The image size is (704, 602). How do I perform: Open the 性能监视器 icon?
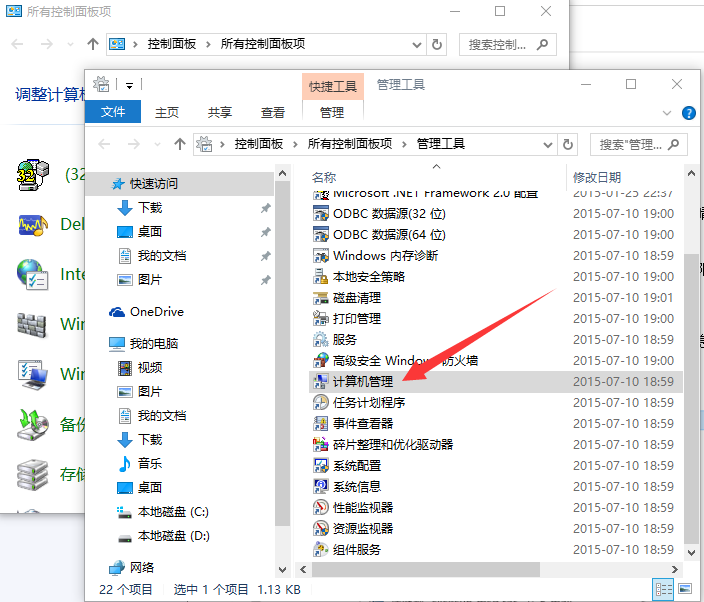[x=321, y=507]
